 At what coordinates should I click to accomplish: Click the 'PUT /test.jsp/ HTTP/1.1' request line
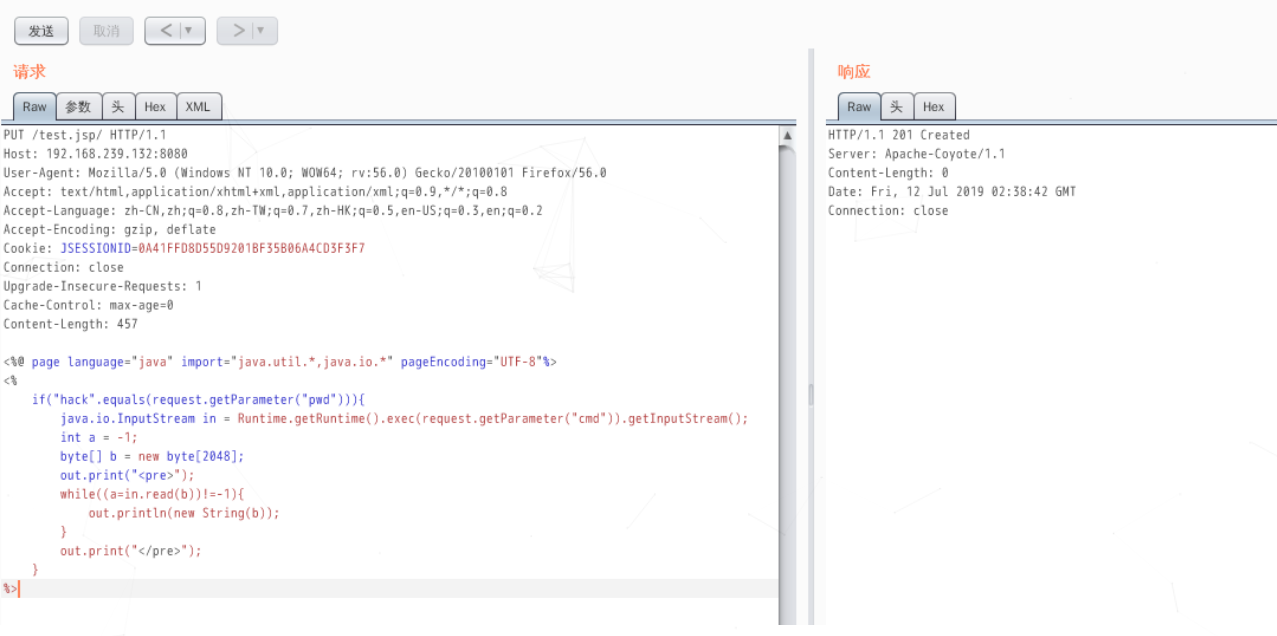[85, 135]
